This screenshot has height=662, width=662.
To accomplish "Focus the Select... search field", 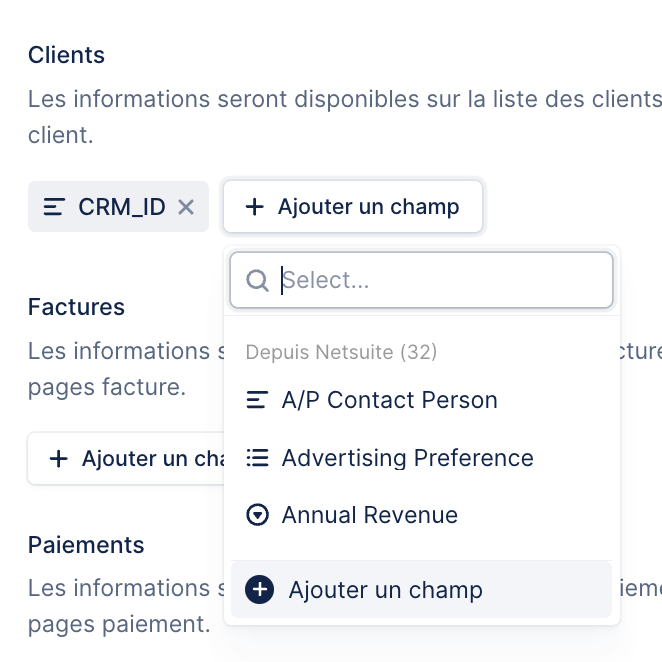I will tap(421, 280).
